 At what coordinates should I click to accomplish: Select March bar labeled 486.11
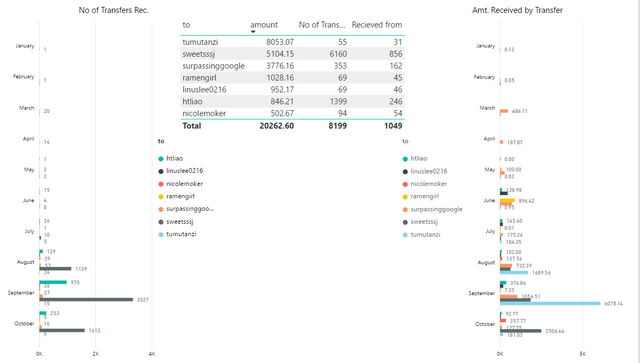504,111
